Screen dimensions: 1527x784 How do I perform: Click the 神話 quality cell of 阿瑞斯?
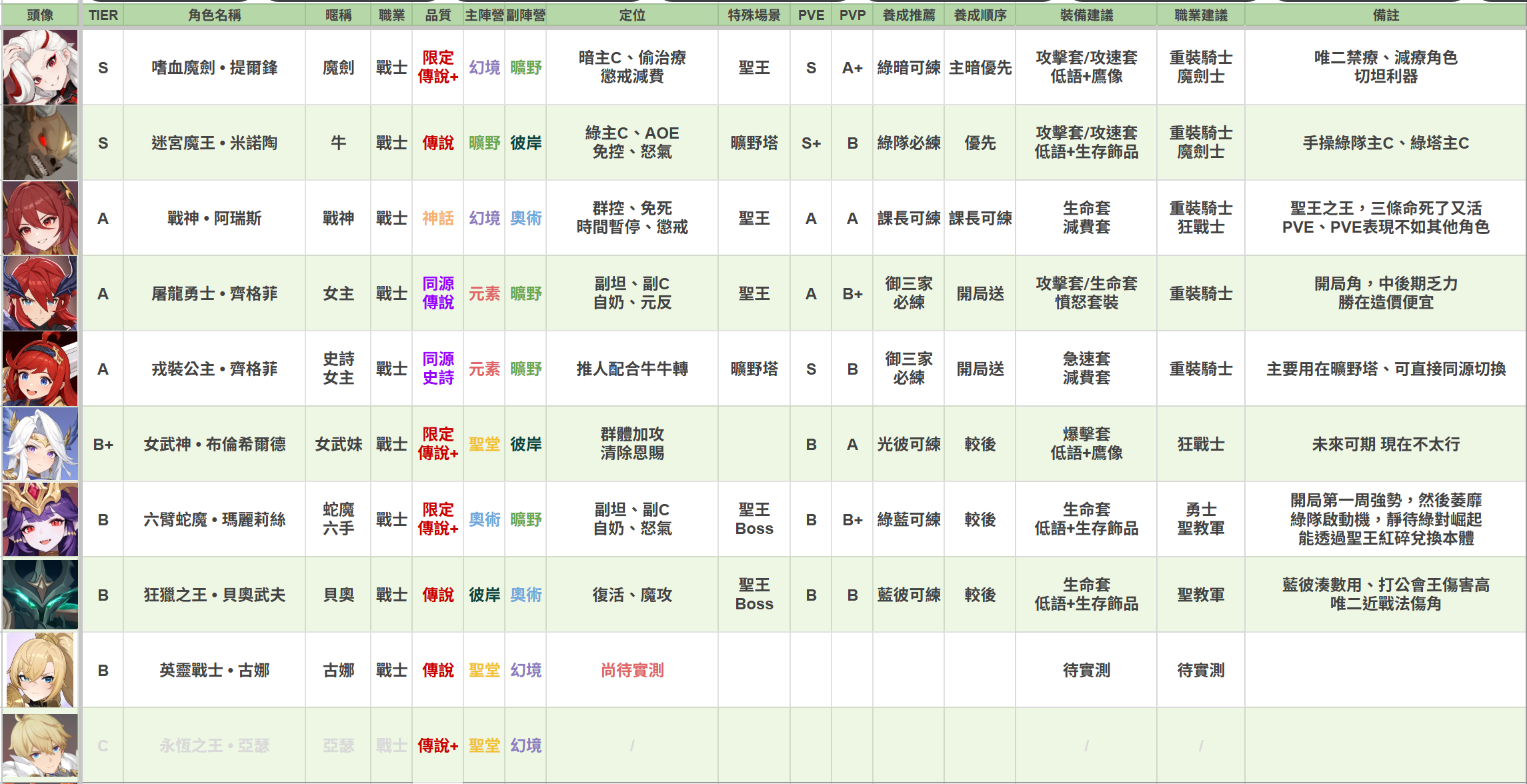tap(437, 218)
